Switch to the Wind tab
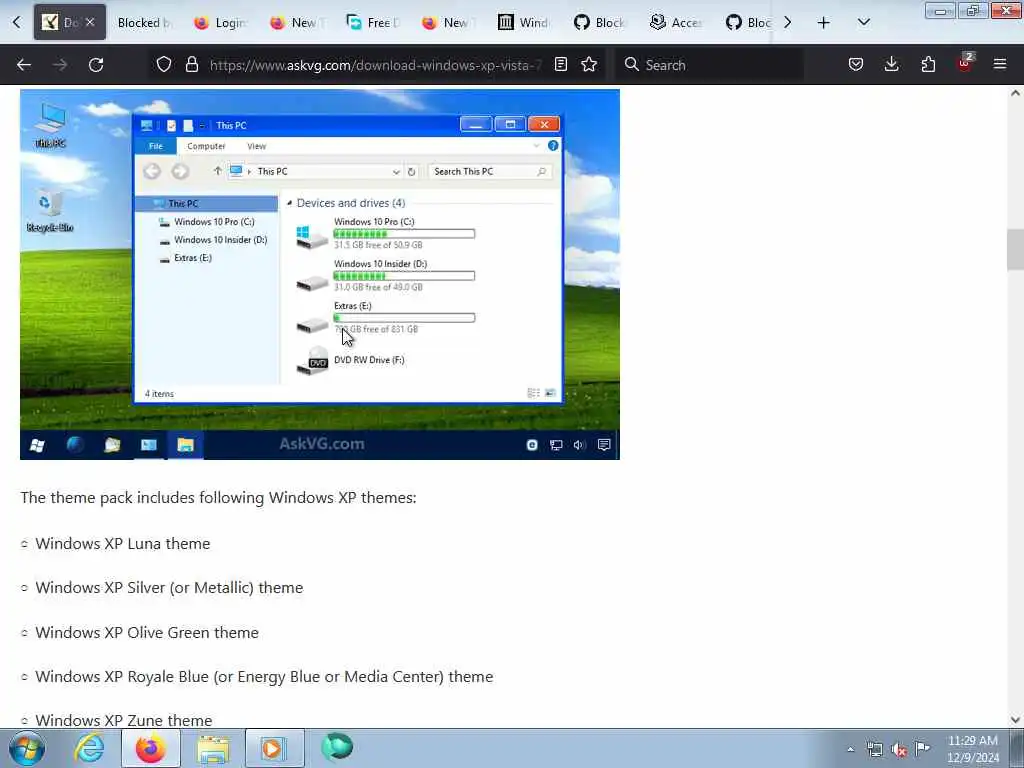Screen dimensions: 1024x768 (x=524, y=23)
